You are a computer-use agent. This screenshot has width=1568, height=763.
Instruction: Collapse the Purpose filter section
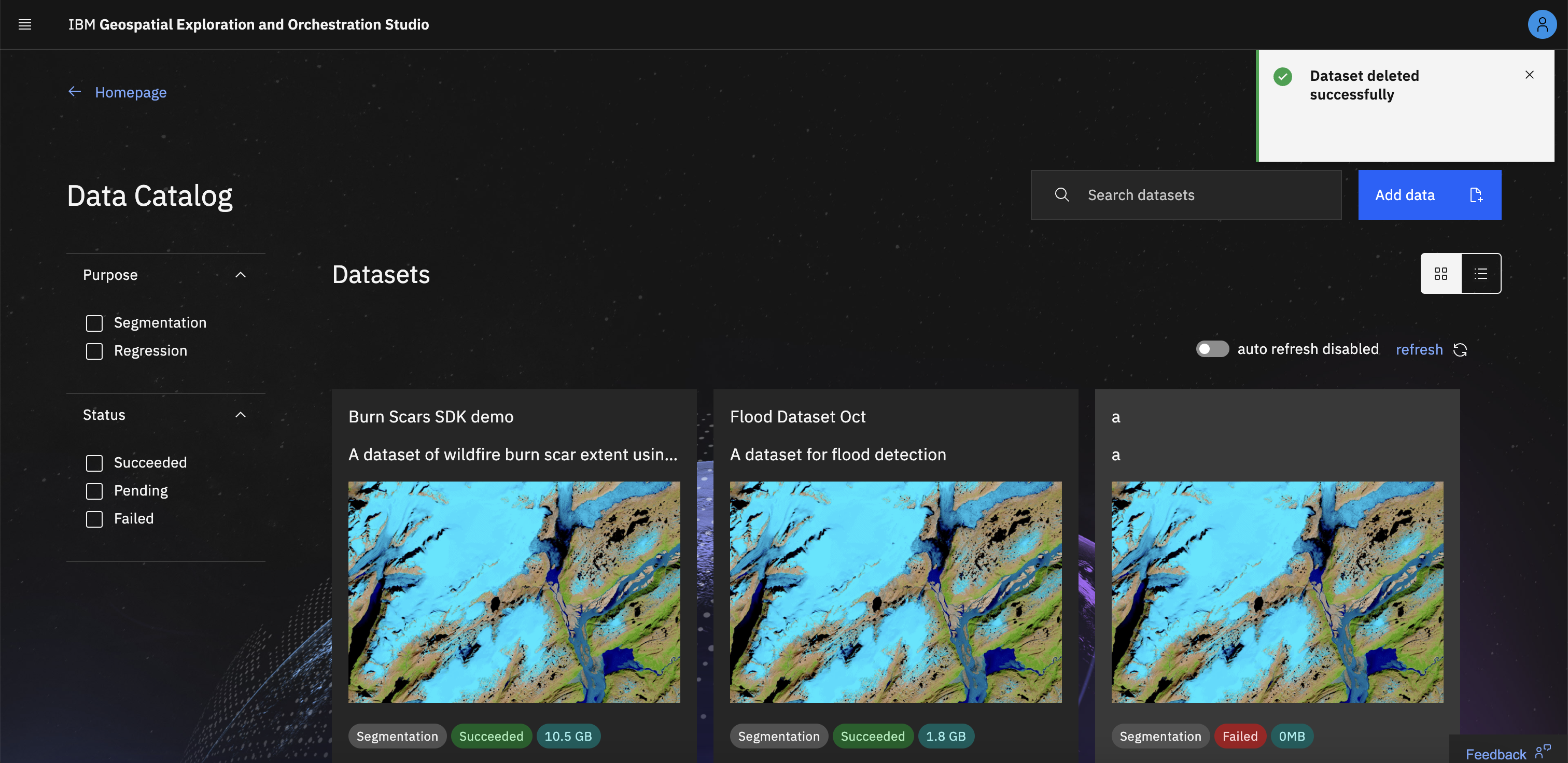241,275
